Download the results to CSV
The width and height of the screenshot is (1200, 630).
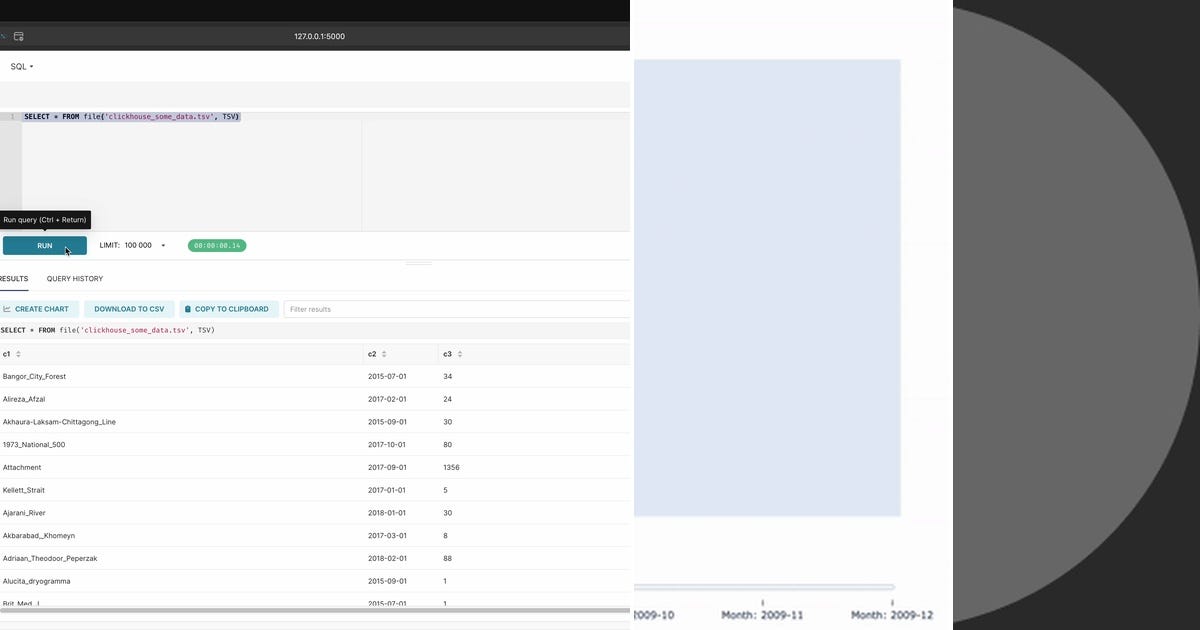(x=129, y=309)
